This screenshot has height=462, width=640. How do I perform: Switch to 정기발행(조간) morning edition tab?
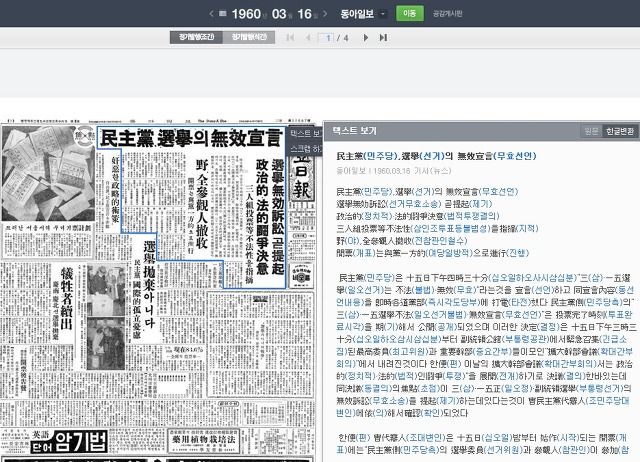pyautogui.click(x=196, y=37)
